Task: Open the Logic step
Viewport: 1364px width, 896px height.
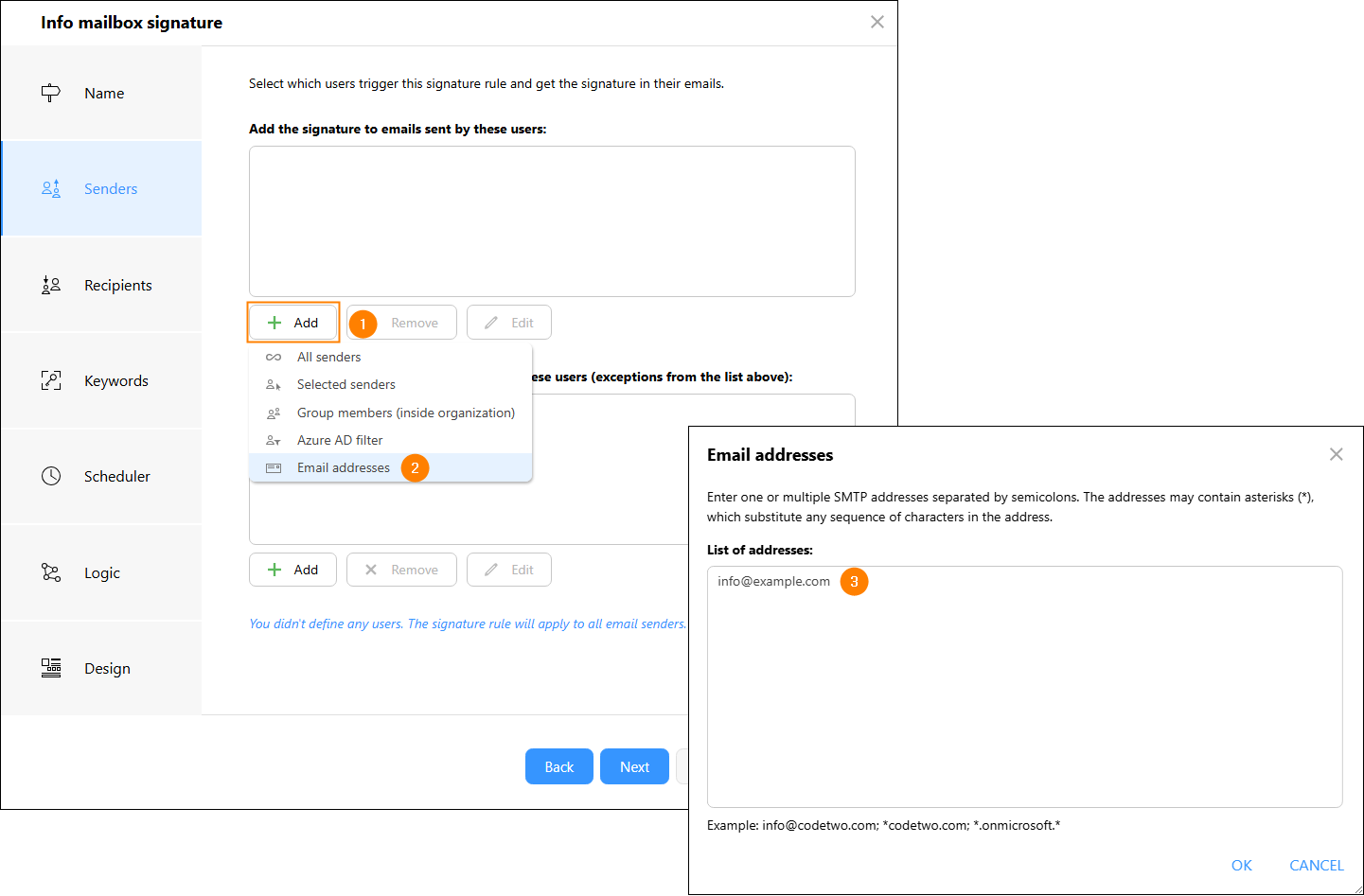Action: 101,572
